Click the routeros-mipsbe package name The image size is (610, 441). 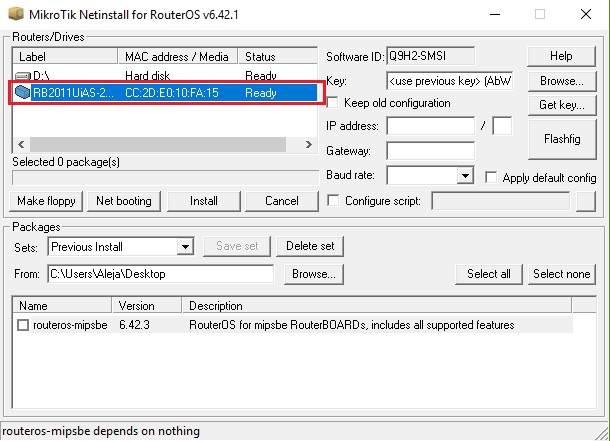70,325
